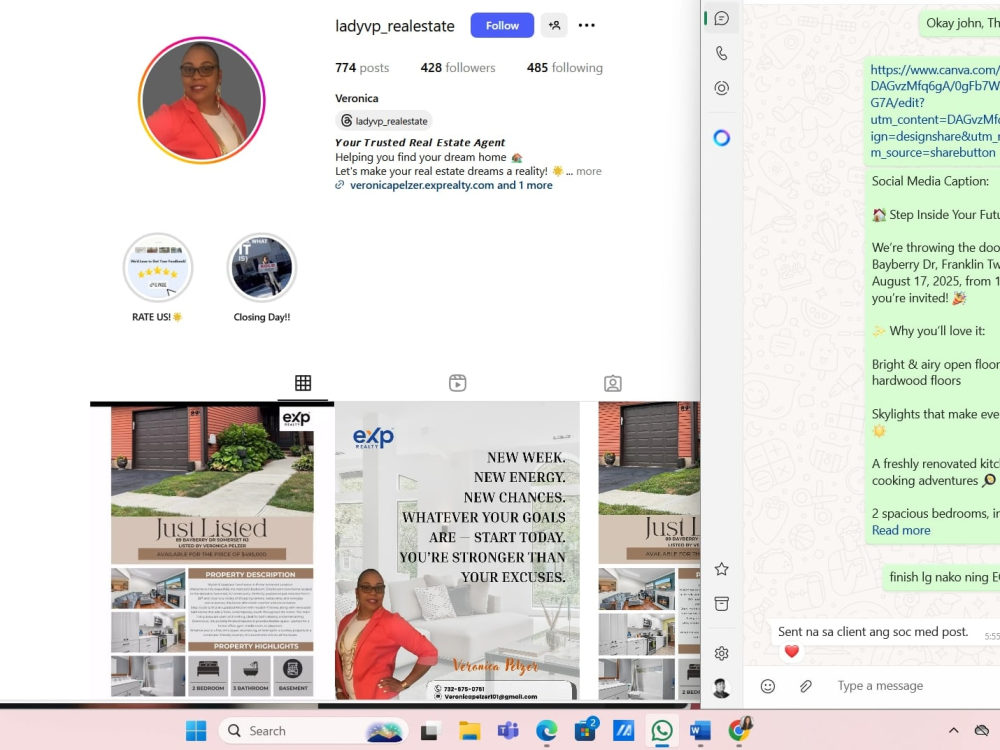Open Archived chats icon in WhatsApp

pos(721,603)
